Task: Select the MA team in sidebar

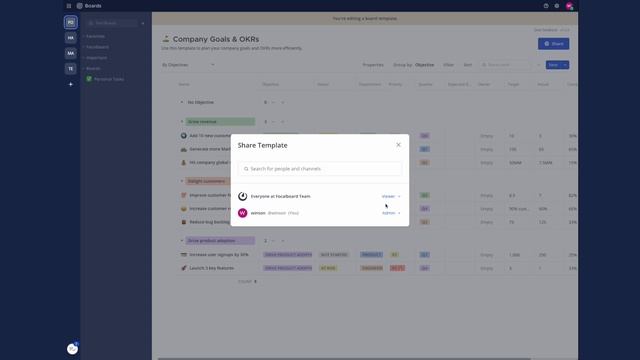Action: (71, 53)
